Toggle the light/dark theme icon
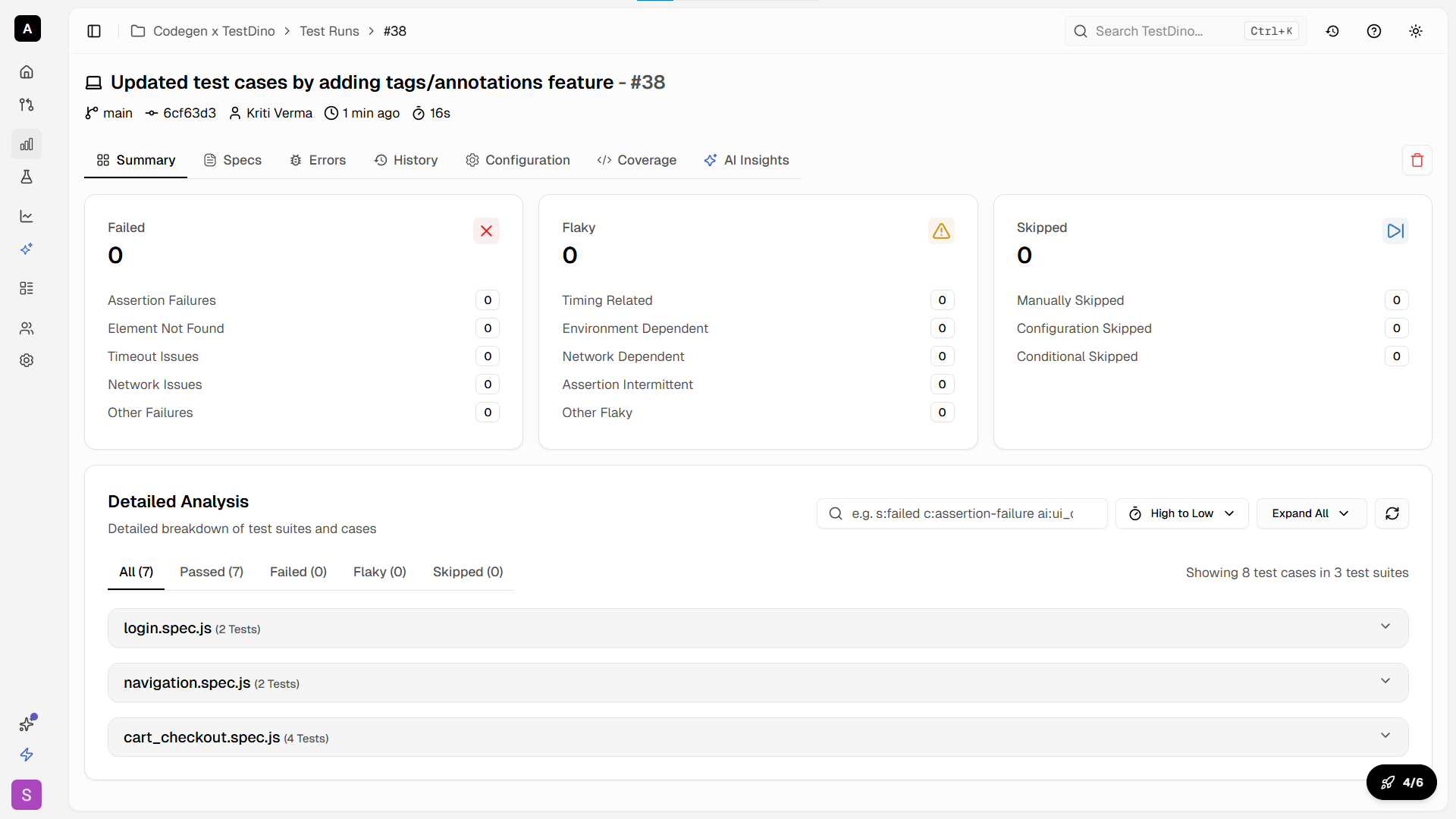 [x=1416, y=31]
